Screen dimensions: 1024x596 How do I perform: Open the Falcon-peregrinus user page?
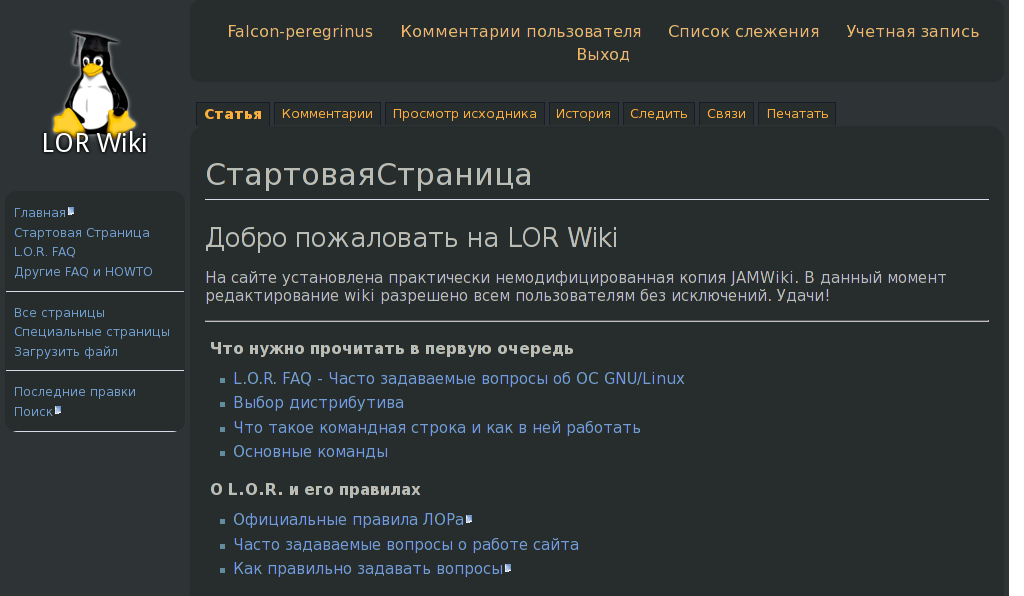(x=299, y=31)
